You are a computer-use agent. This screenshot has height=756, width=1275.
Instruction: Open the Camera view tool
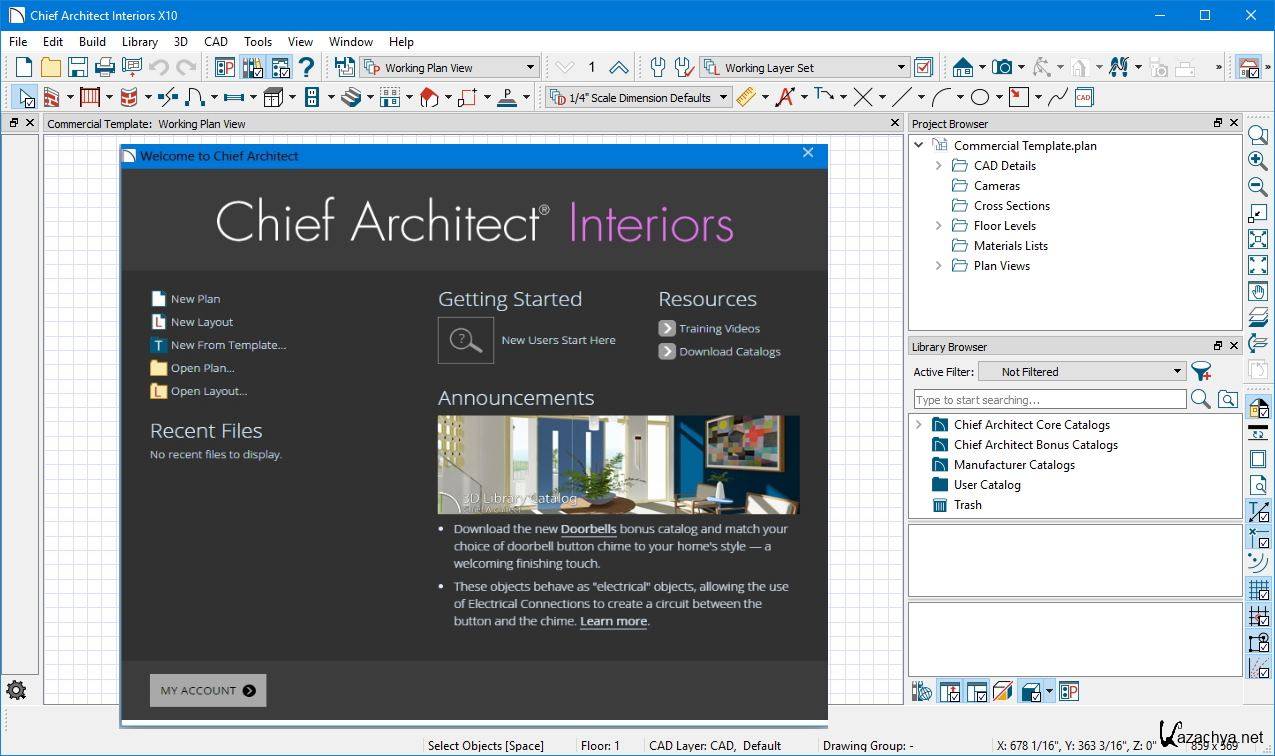point(1001,67)
